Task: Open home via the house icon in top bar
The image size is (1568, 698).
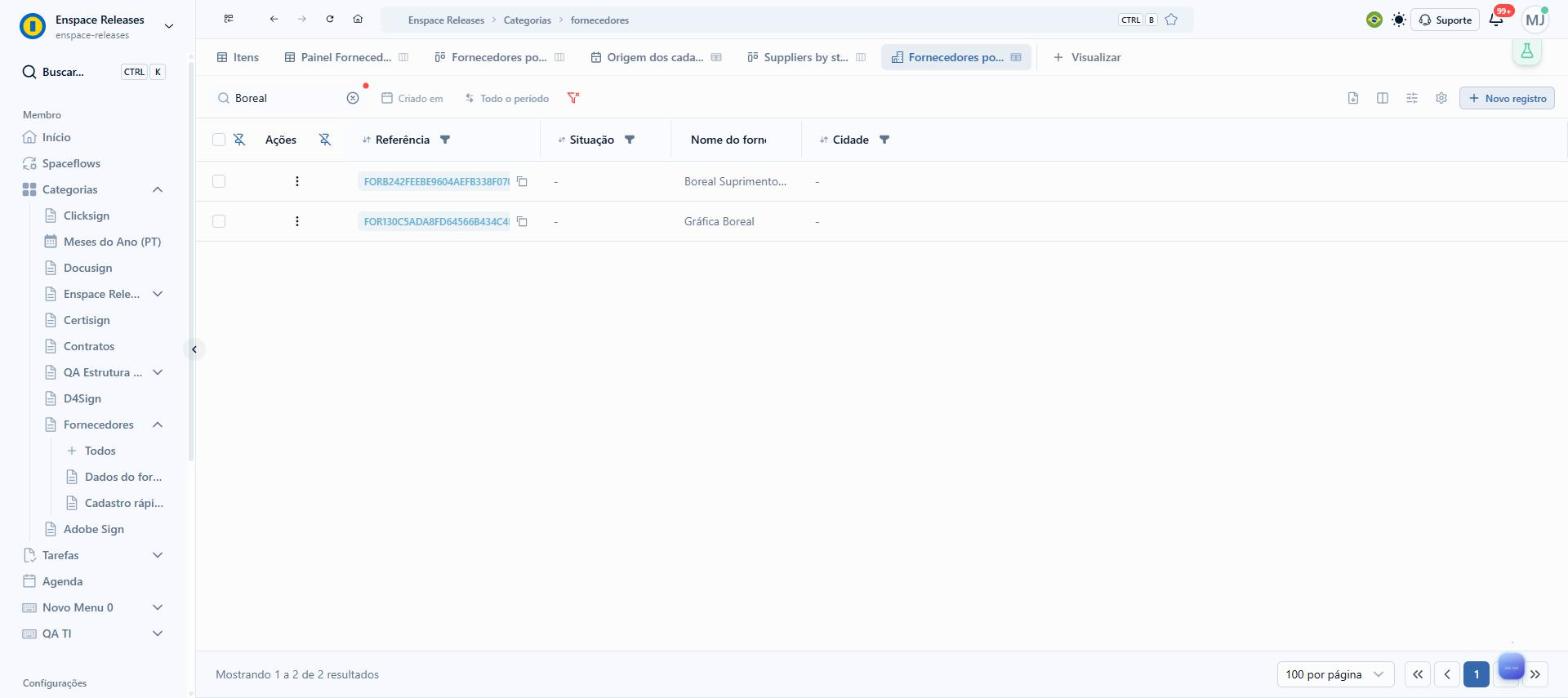Action: point(358,19)
